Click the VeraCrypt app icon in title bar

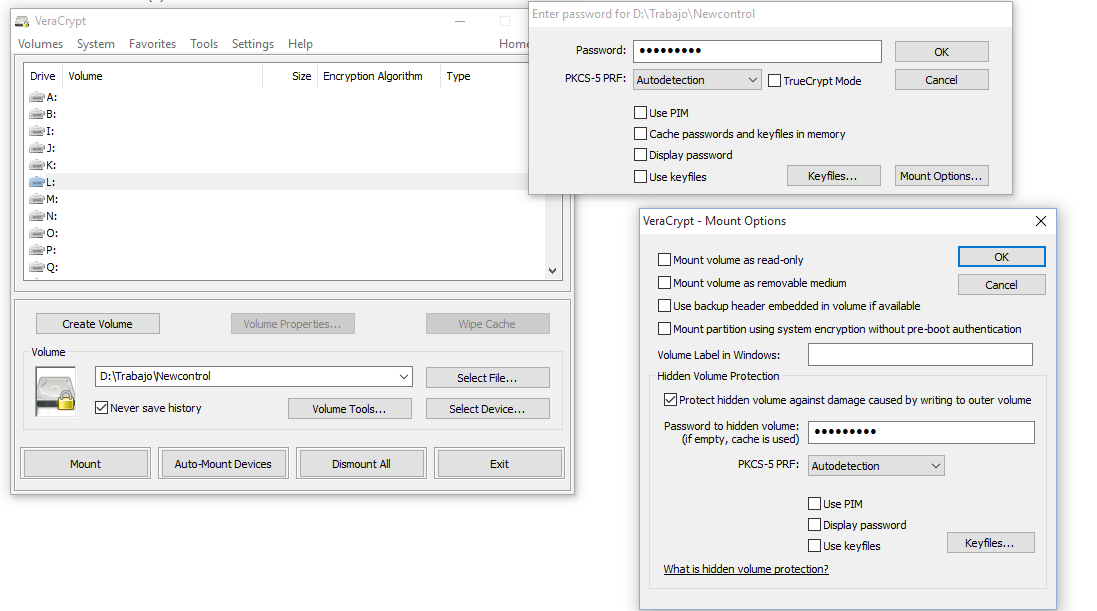(22, 21)
